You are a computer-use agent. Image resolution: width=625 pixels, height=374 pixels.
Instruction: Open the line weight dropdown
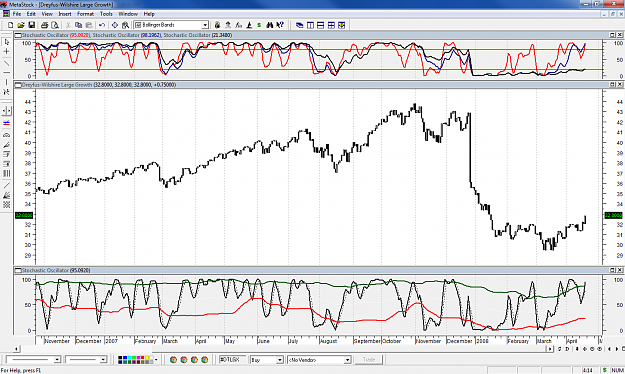pyautogui.click(x=103, y=360)
